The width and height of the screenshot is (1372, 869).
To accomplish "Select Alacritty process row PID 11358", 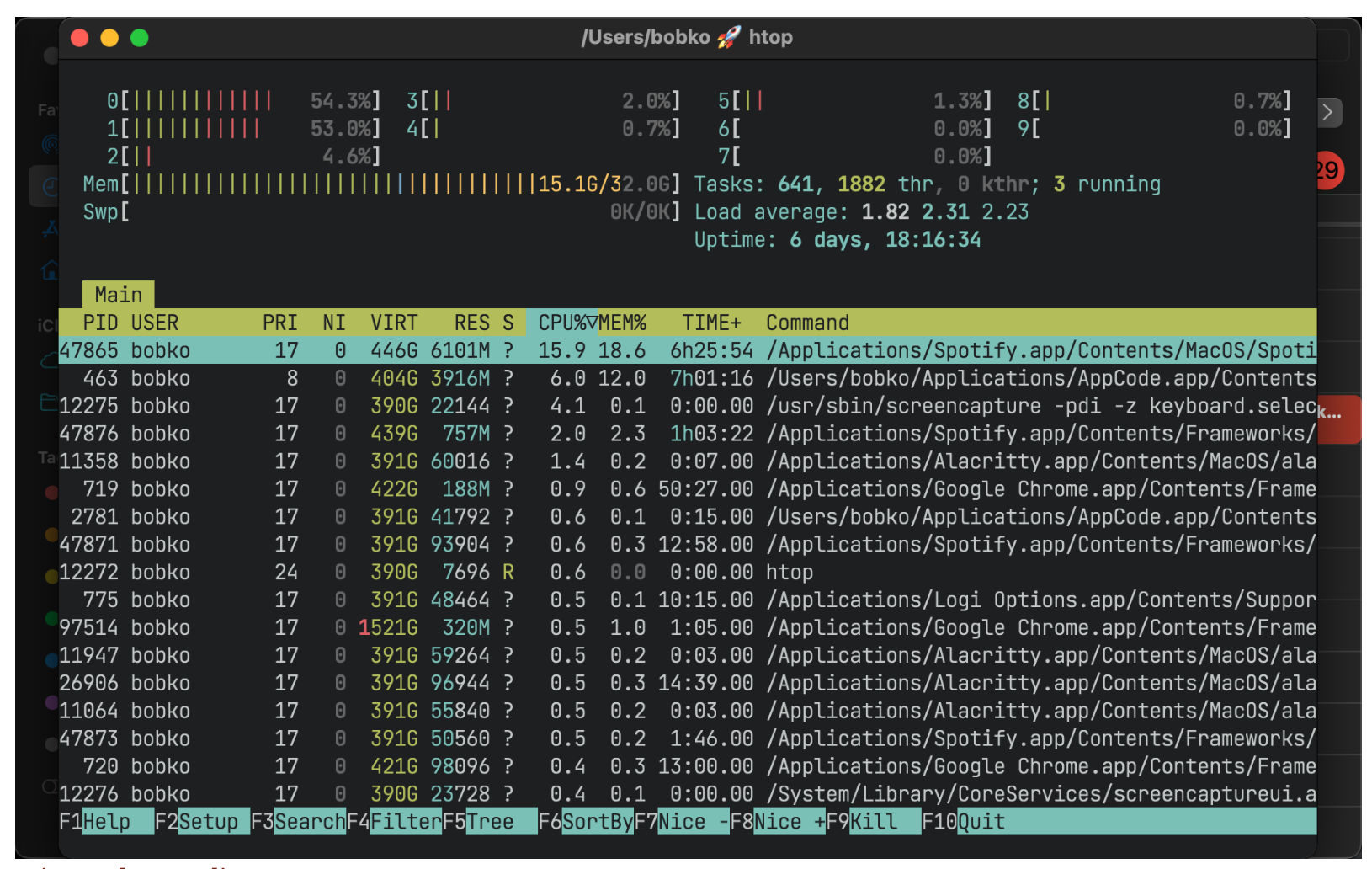I will [688, 461].
